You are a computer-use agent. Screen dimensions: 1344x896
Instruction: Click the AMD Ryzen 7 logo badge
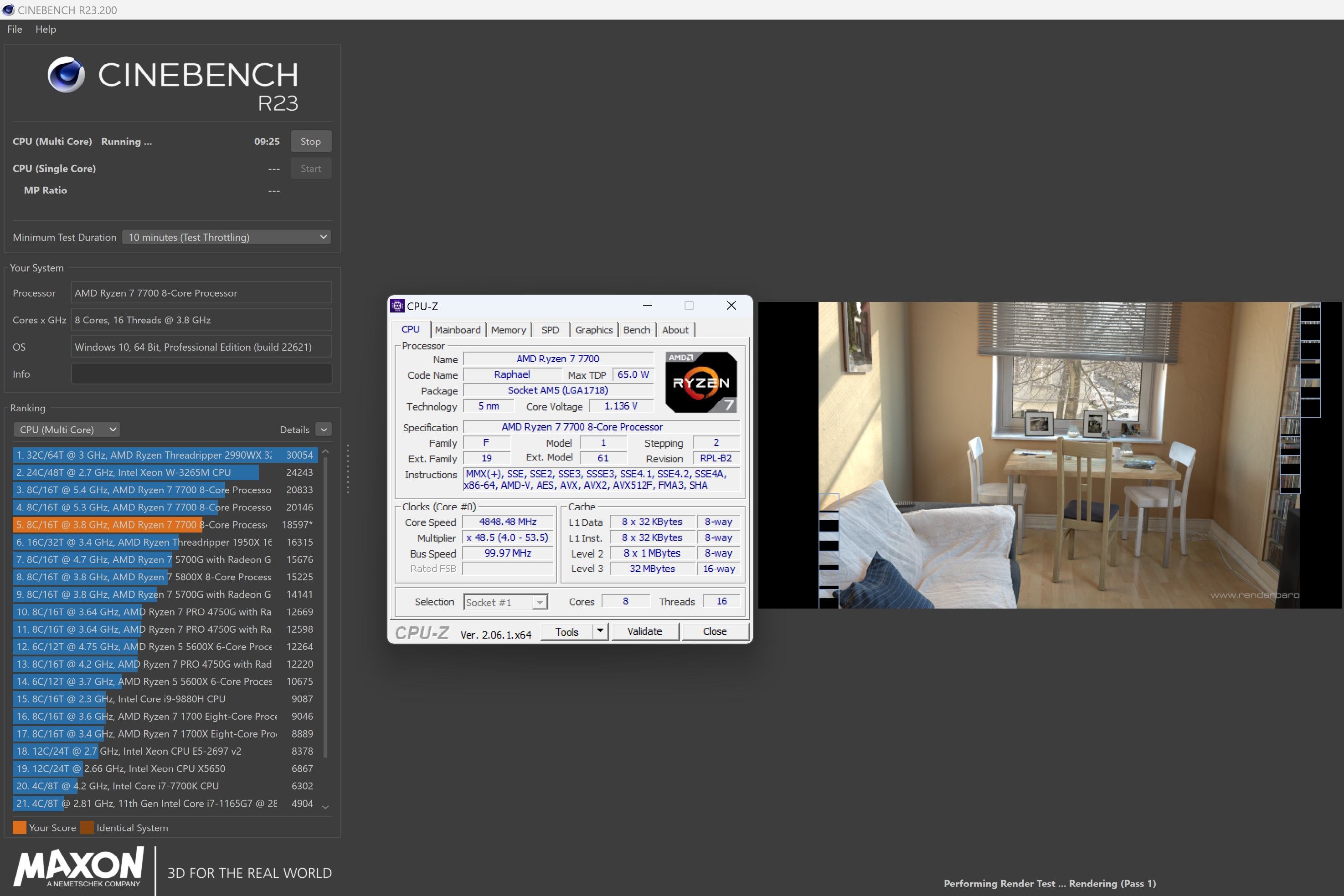point(701,382)
